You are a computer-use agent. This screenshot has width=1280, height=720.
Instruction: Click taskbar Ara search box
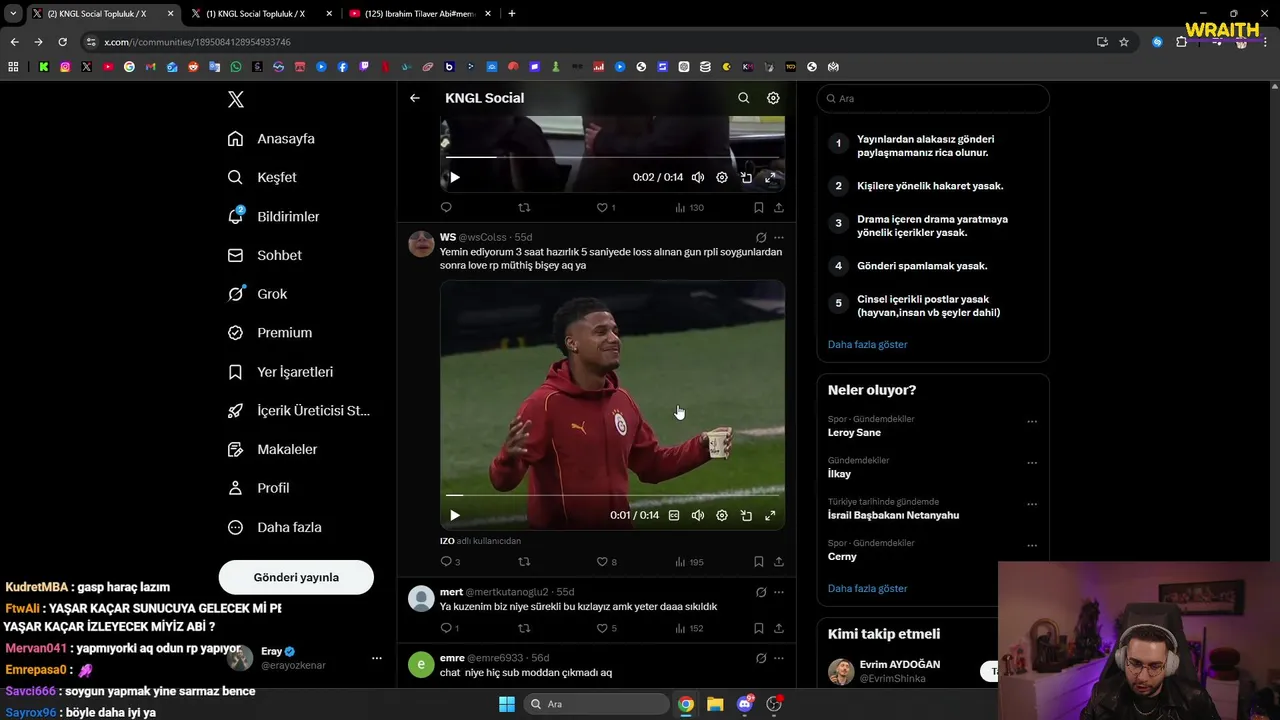click(x=597, y=704)
